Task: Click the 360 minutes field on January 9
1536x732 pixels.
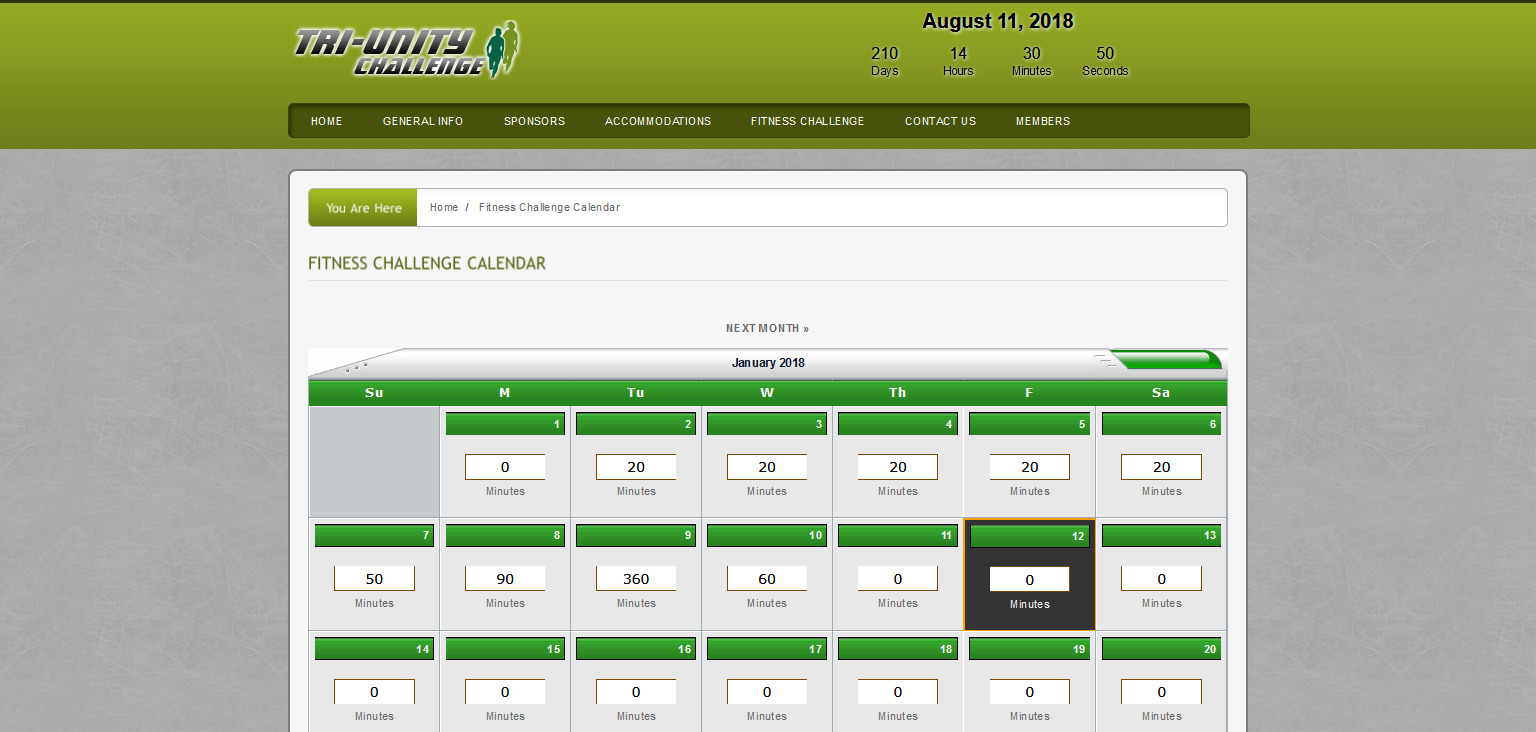Action: tap(636, 579)
